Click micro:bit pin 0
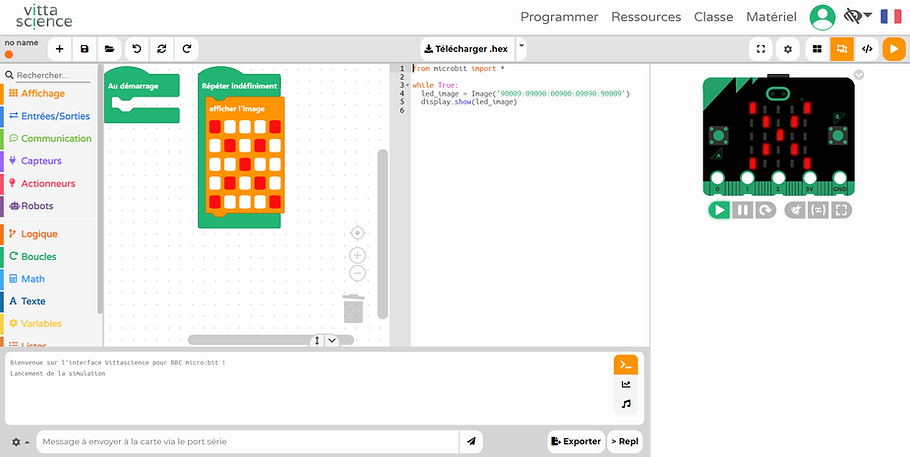Image resolution: width=910 pixels, height=457 pixels. click(x=718, y=178)
